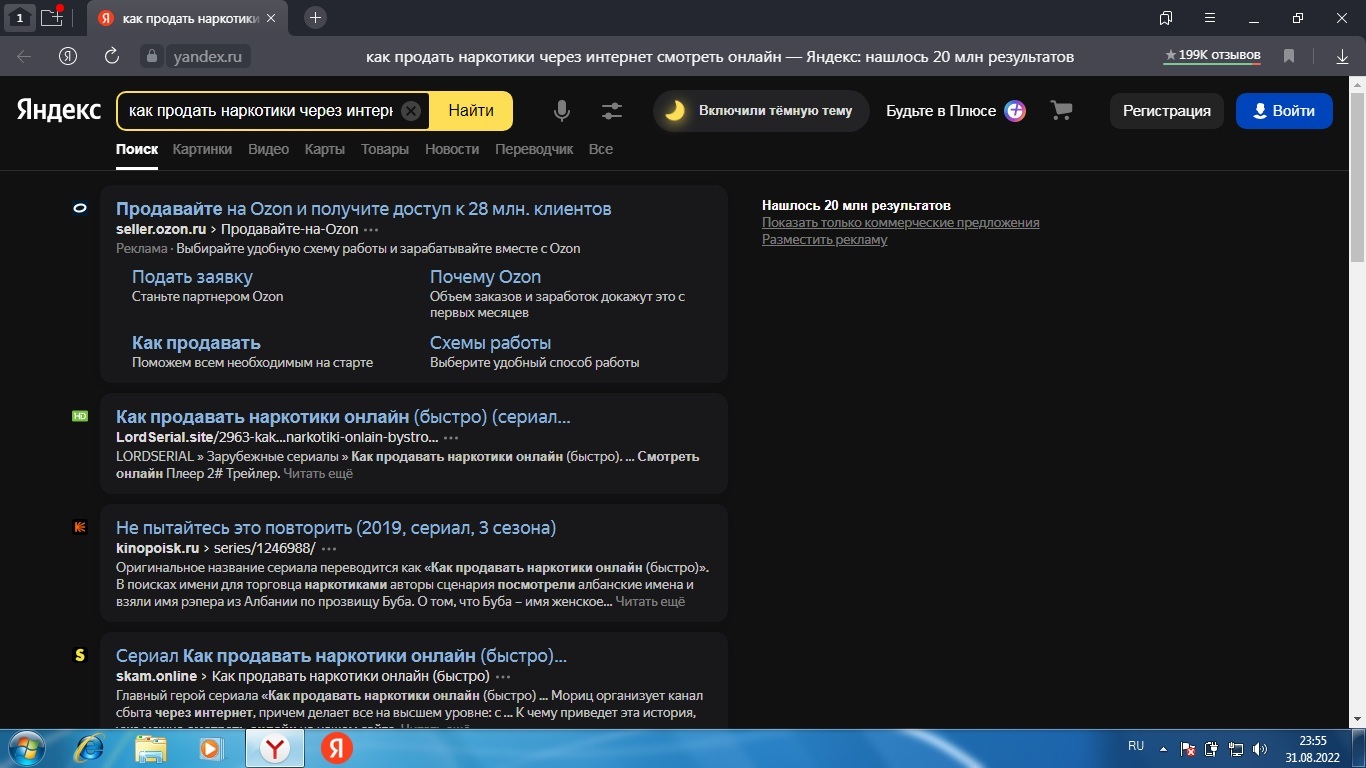Click the Я home button in toolbar
The image size is (1366, 768).
[x=68, y=57]
